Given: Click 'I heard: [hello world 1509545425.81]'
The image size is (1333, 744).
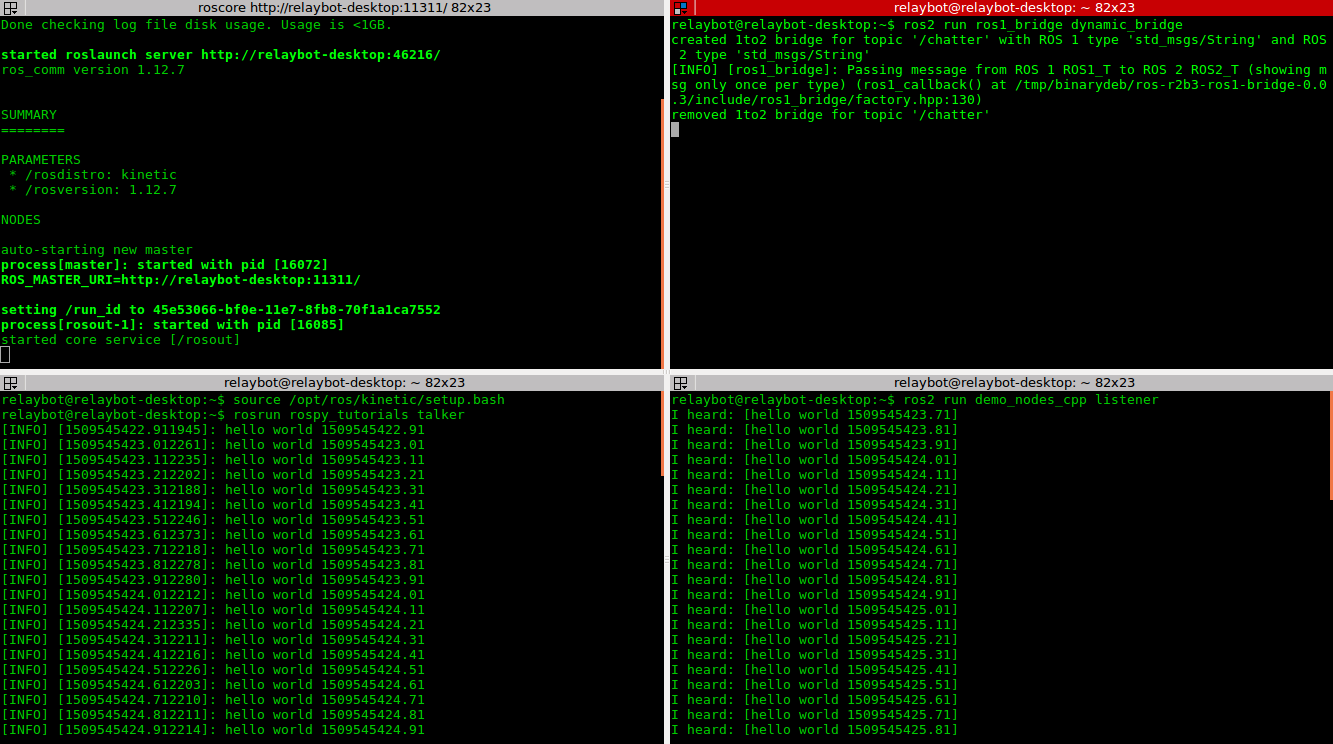Looking at the screenshot, I should click(x=815, y=730).
